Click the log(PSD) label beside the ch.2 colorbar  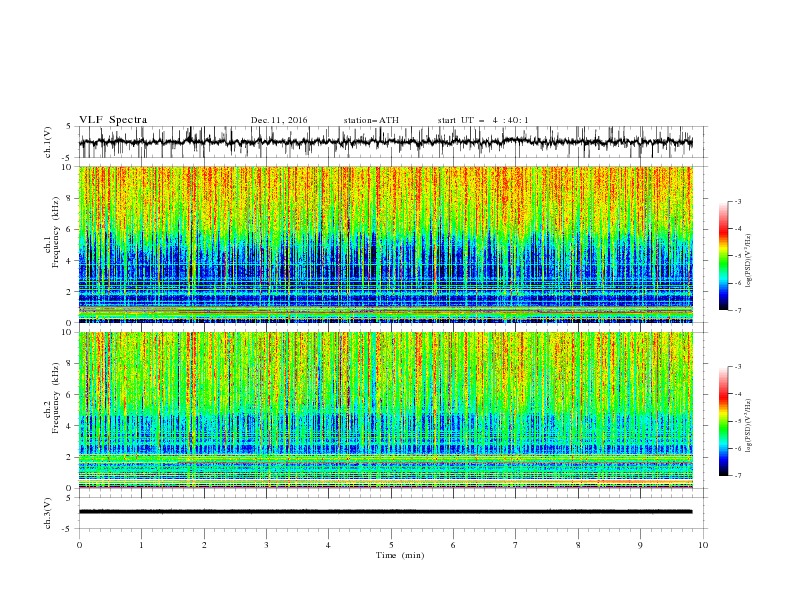tap(748, 426)
